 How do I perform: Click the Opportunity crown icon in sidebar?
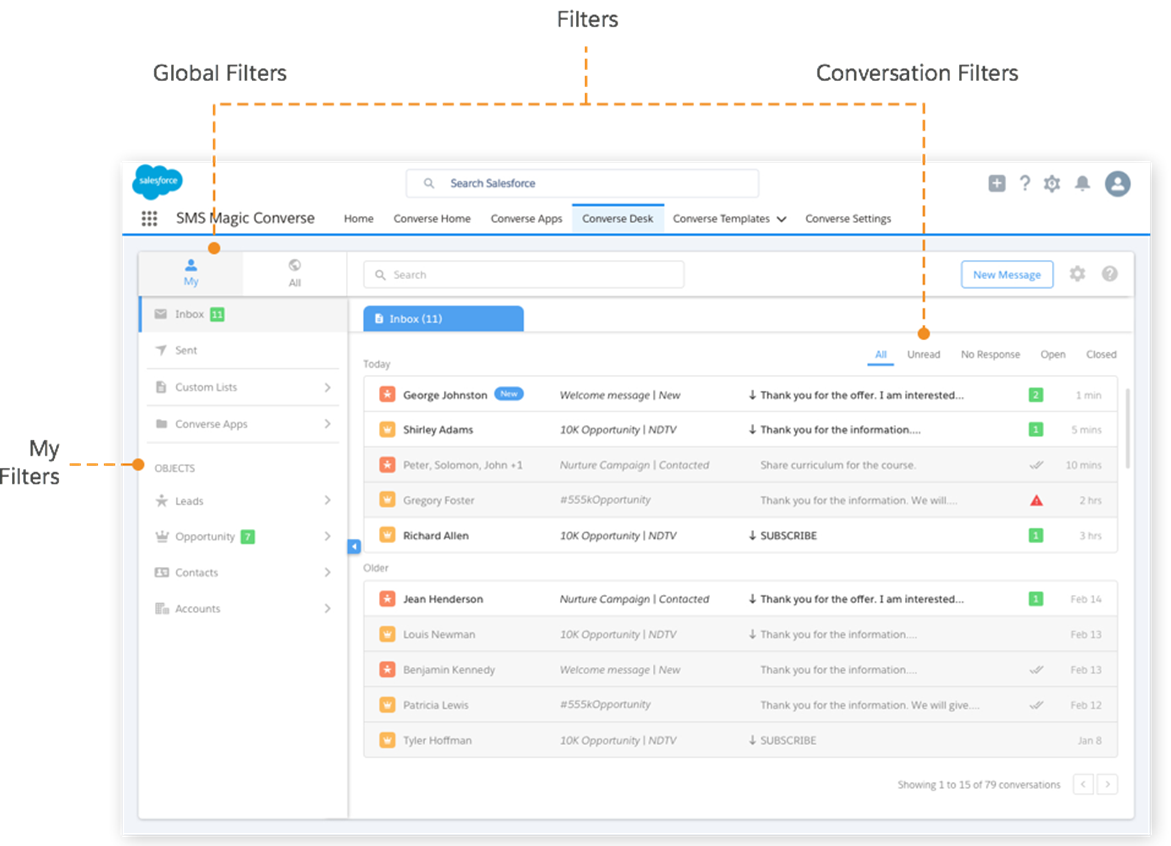click(x=161, y=536)
